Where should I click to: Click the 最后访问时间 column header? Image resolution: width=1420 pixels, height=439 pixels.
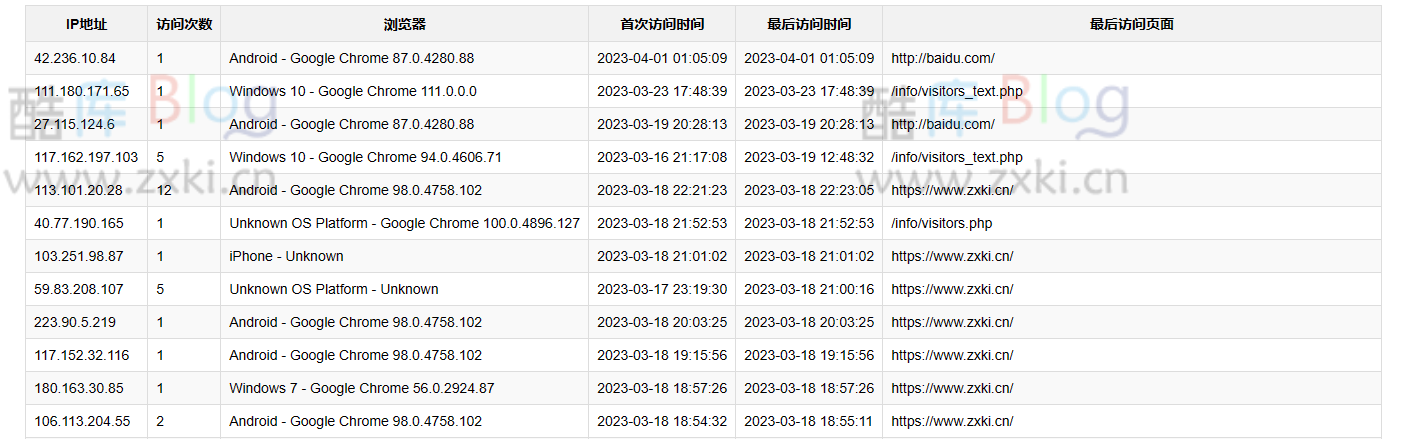[809, 24]
